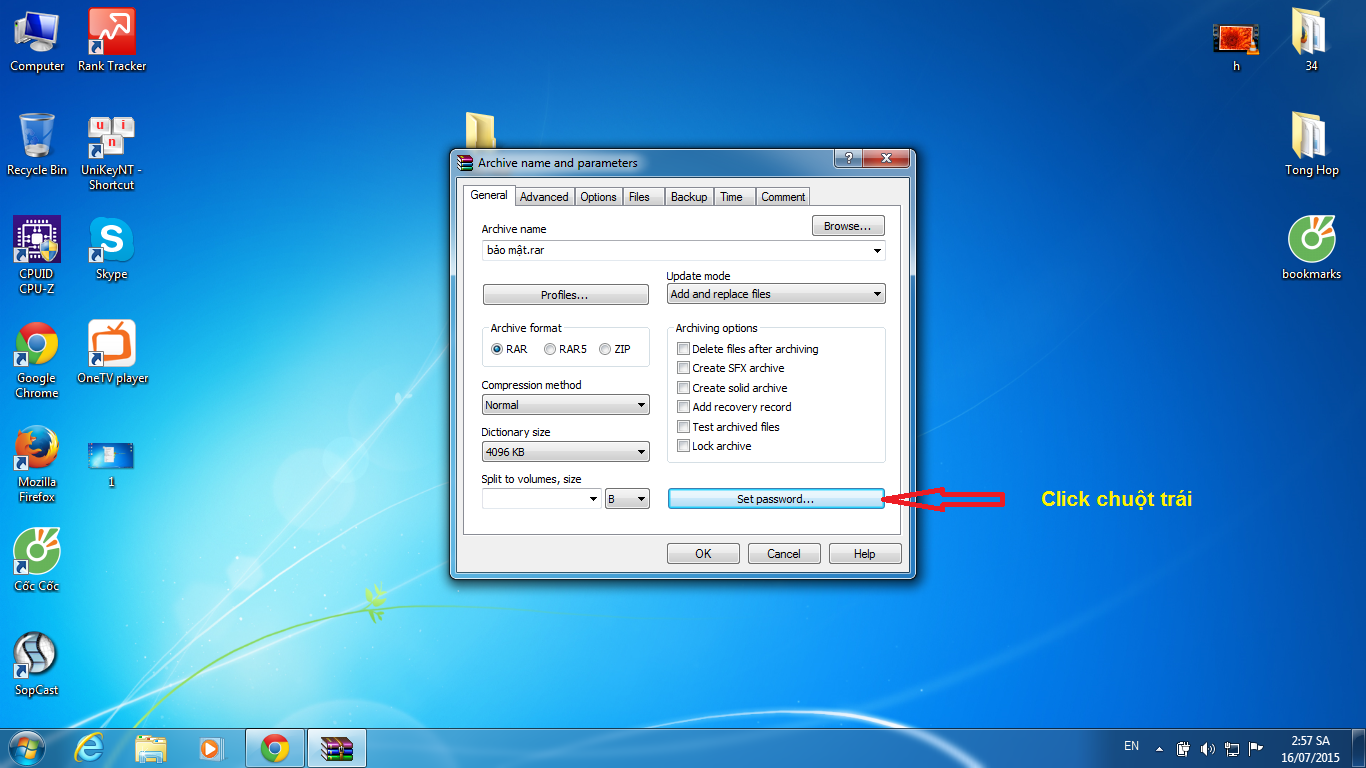Select the CPUID CPU-Z icon
This screenshot has width=1366, height=768.
point(37,255)
